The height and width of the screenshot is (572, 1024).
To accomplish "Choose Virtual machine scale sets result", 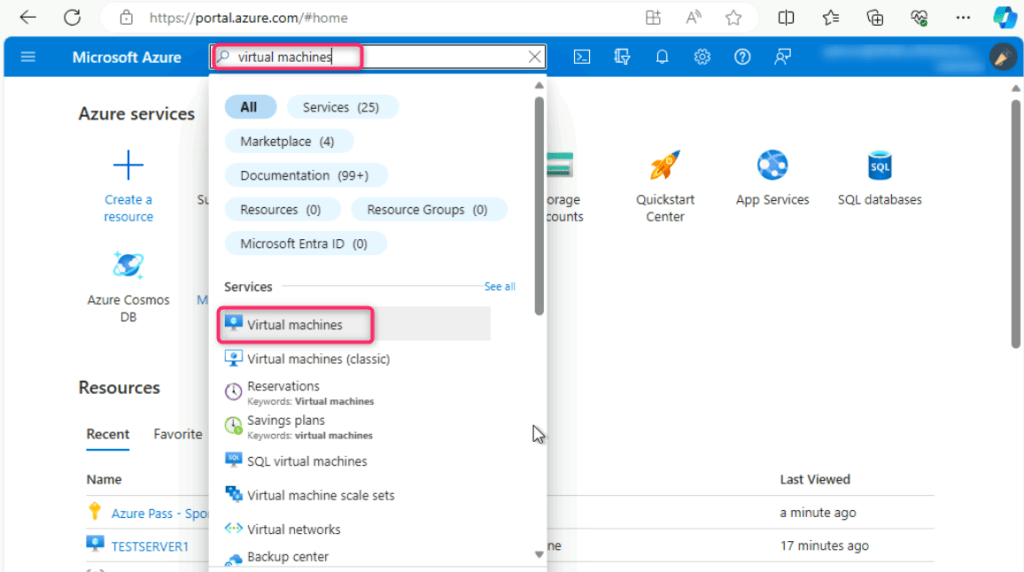I will [320, 495].
